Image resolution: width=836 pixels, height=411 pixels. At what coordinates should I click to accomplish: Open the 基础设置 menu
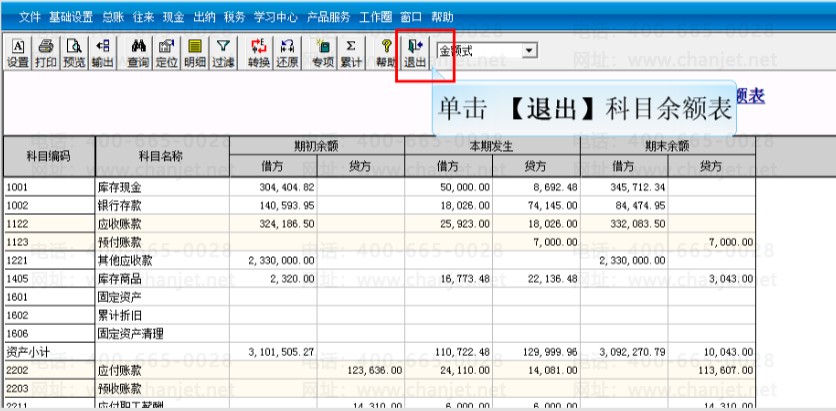pos(71,17)
